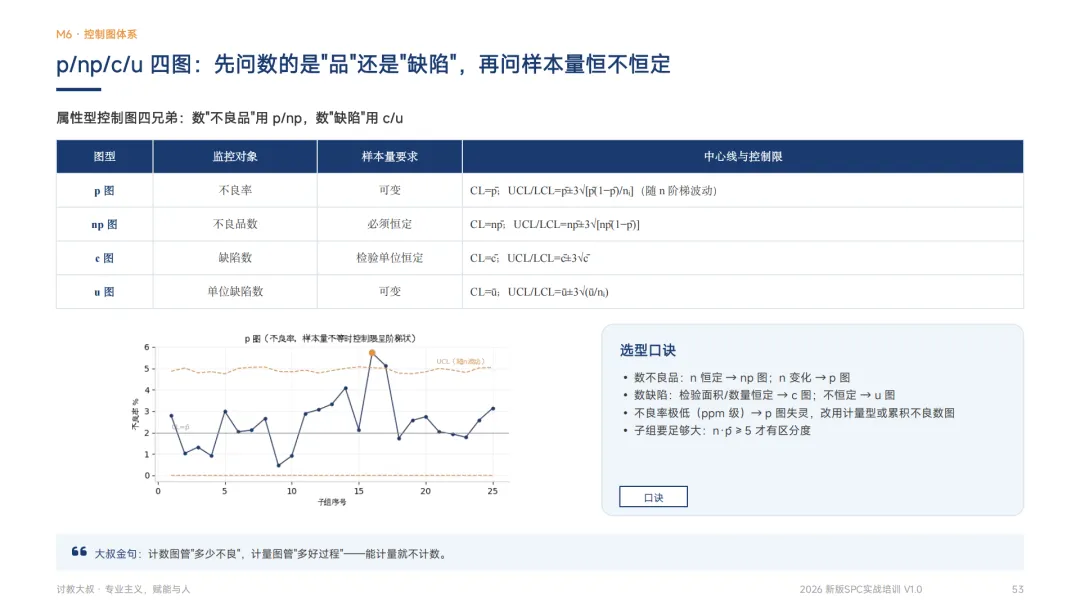1080x608 pixels.
Task: Click the 缺陷数 table cell
Action: click(x=235, y=258)
